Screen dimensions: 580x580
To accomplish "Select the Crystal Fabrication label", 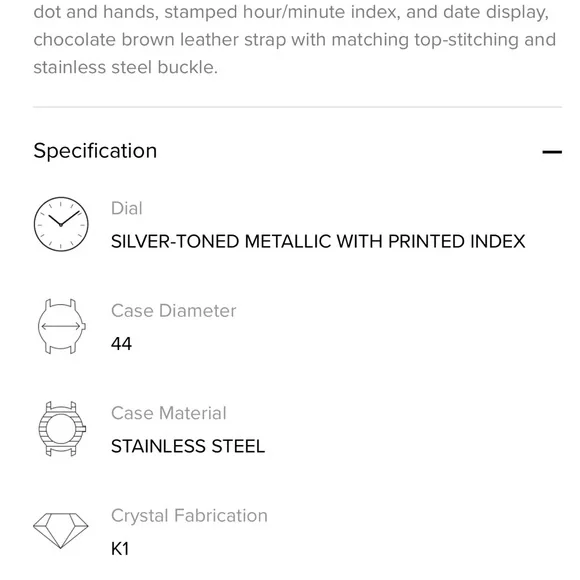I will click(189, 516).
